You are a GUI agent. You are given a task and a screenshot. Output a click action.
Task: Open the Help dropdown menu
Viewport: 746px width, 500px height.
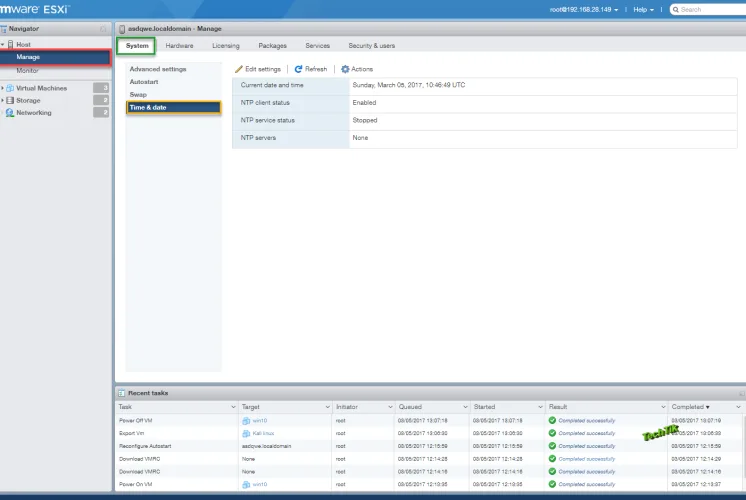[x=643, y=10]
